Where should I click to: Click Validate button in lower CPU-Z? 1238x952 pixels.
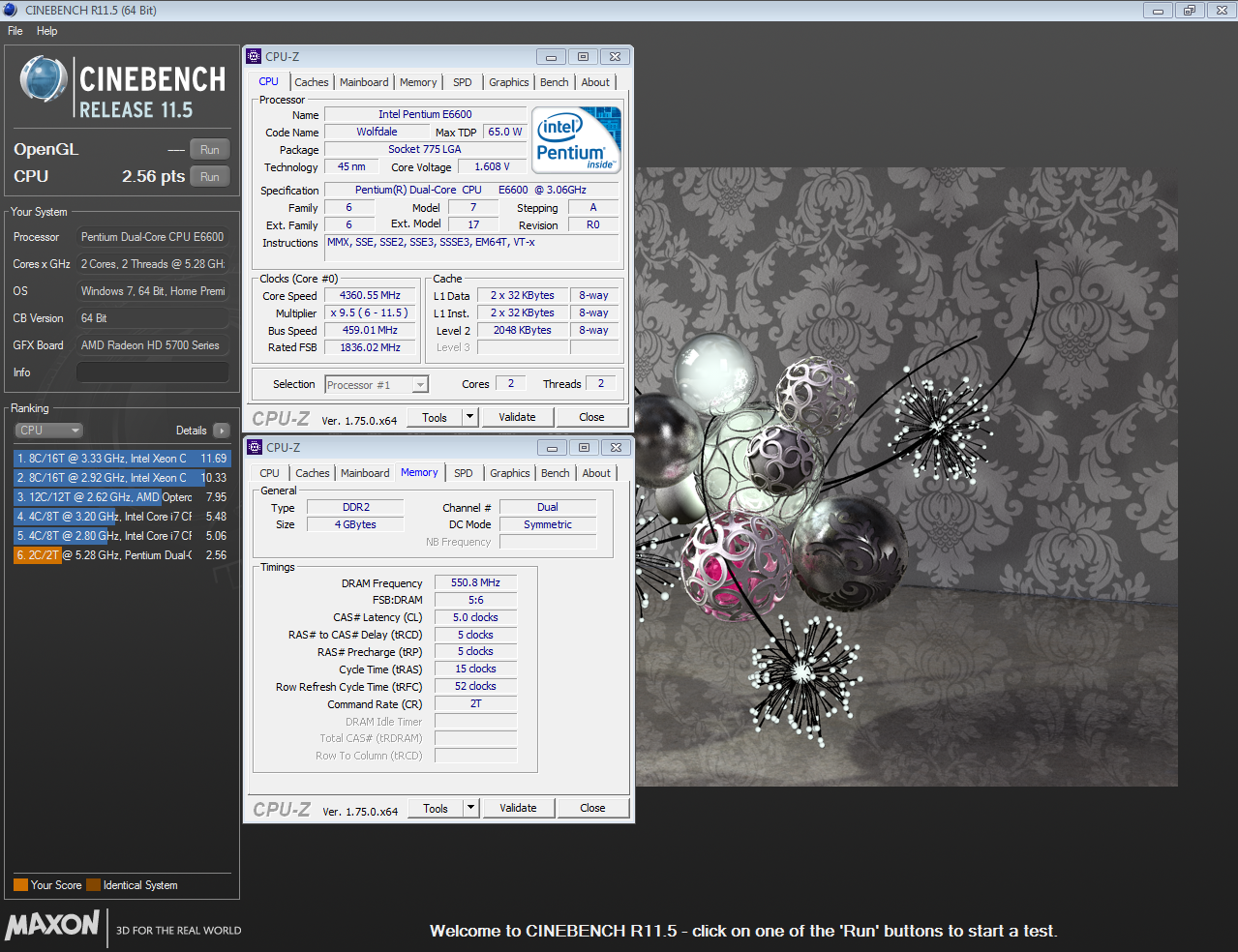coord(518,809)
